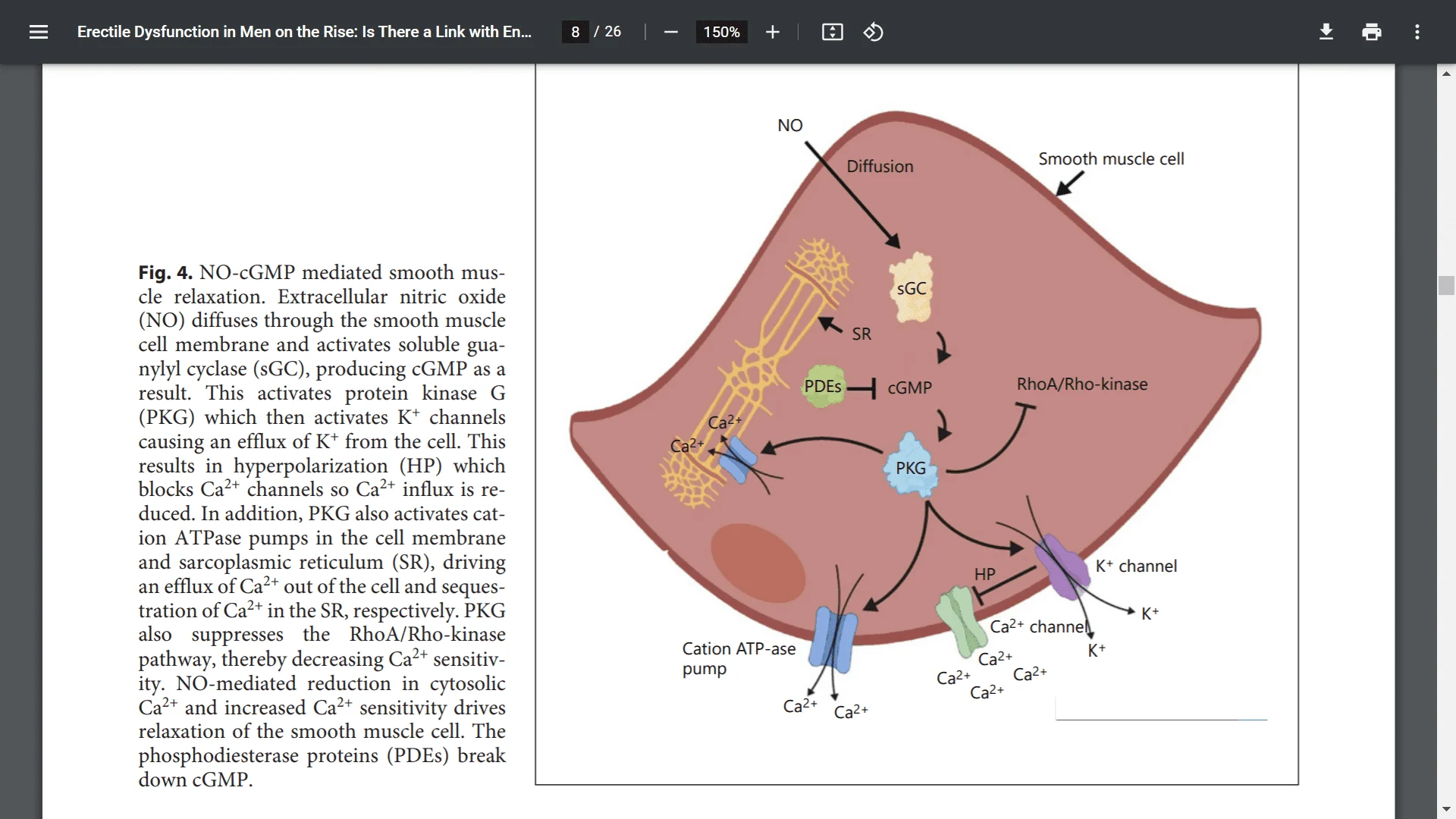Click the cell nucleus oval
1456x819 pixels.
pos(758,563)
